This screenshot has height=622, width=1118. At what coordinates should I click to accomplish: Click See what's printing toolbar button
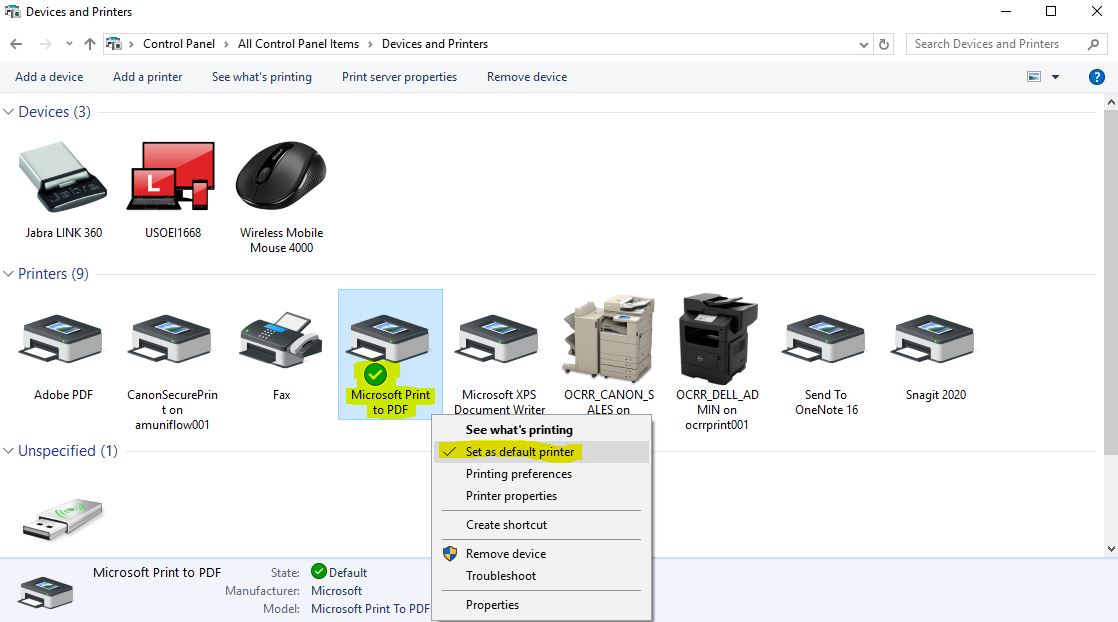(262, 77)
